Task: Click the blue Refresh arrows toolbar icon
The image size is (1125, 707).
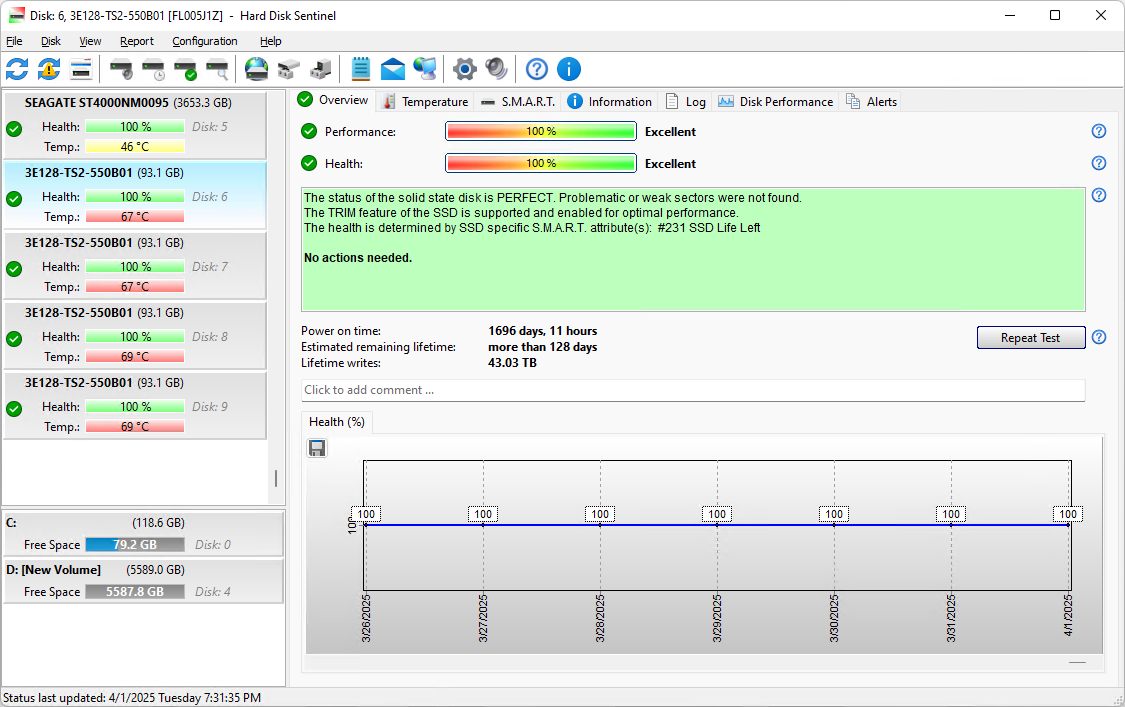Action: 17,70
